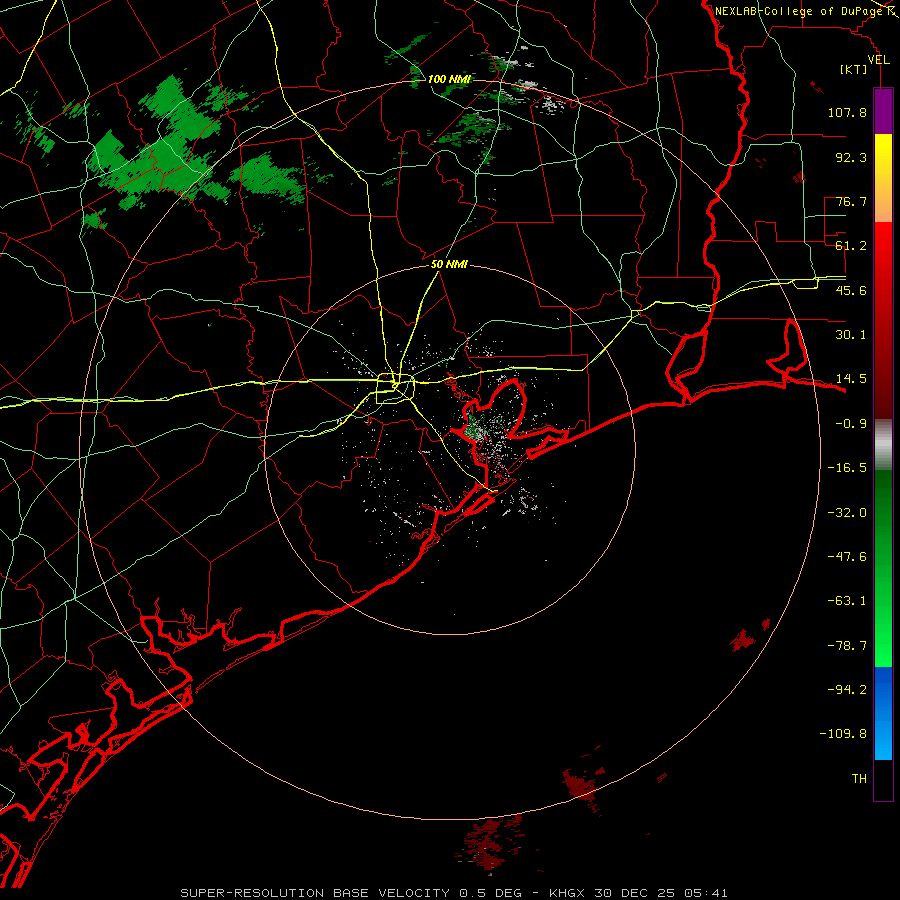Viewport: 900px width, 900px height.
Task: Select the 76.7 legend value
Action: click(x=851, y=201)
